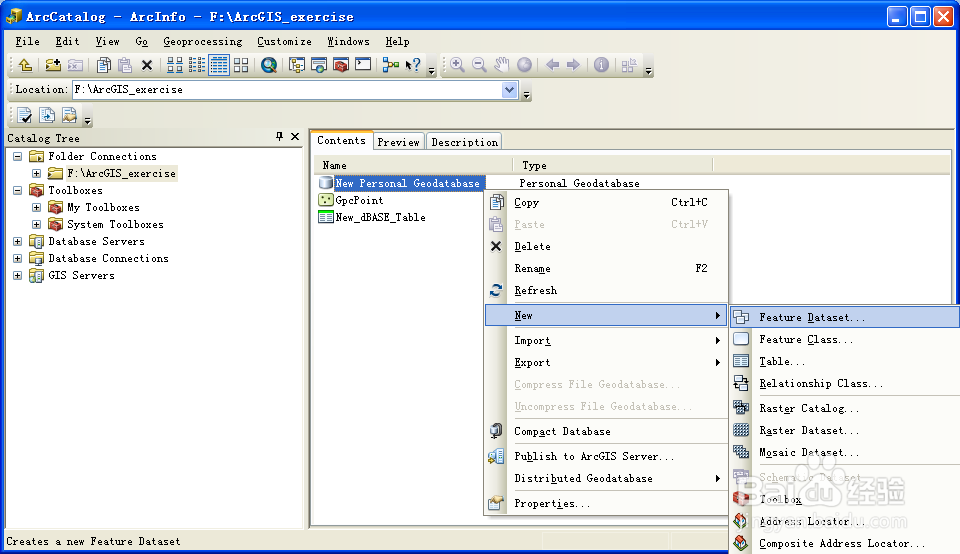Screen dimensions: 960x554
Task: Open the Geoprocessing menu
Action: [x=203, y=42]
